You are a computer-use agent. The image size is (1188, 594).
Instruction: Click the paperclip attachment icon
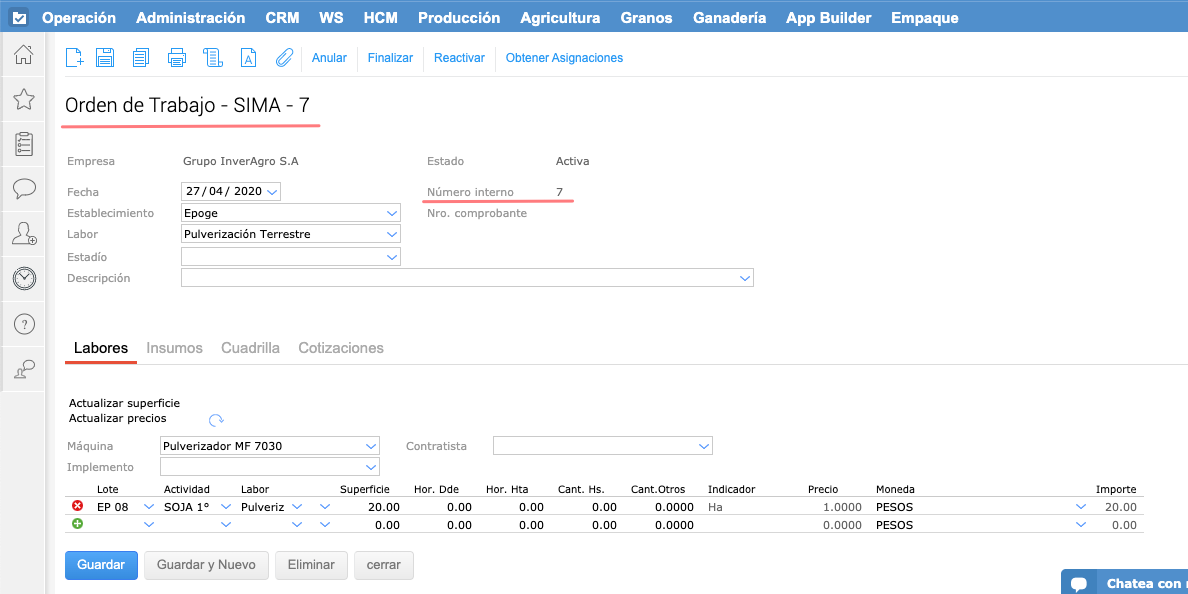point(284,58)
